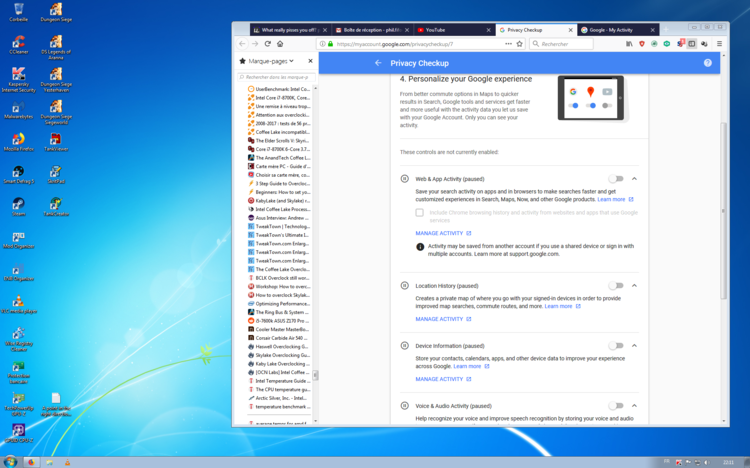Close the bookmarks sidebar
This screenshot has width=750, height=468.
310,61
